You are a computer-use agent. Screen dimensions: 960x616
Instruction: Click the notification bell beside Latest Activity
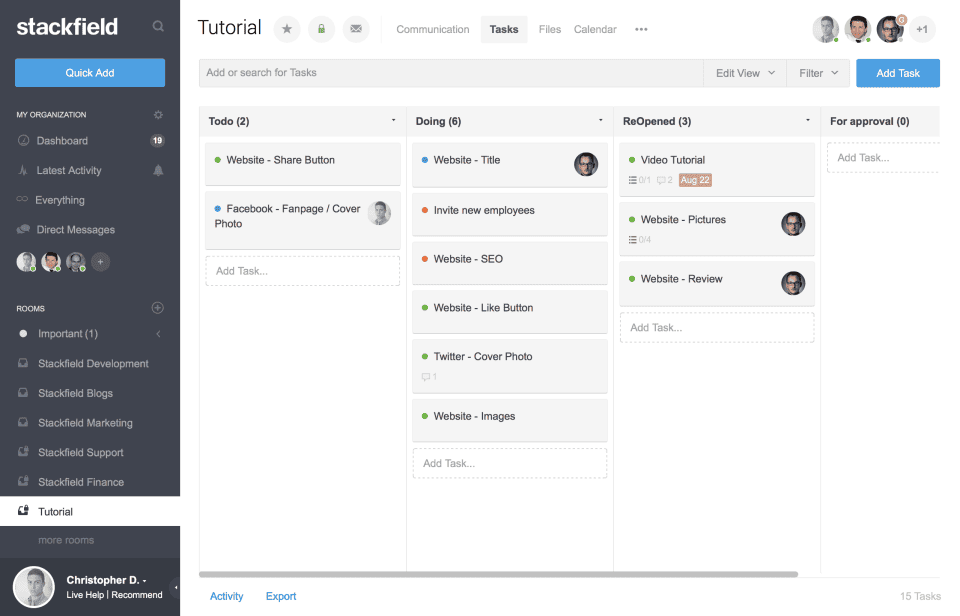coord(158,170)
